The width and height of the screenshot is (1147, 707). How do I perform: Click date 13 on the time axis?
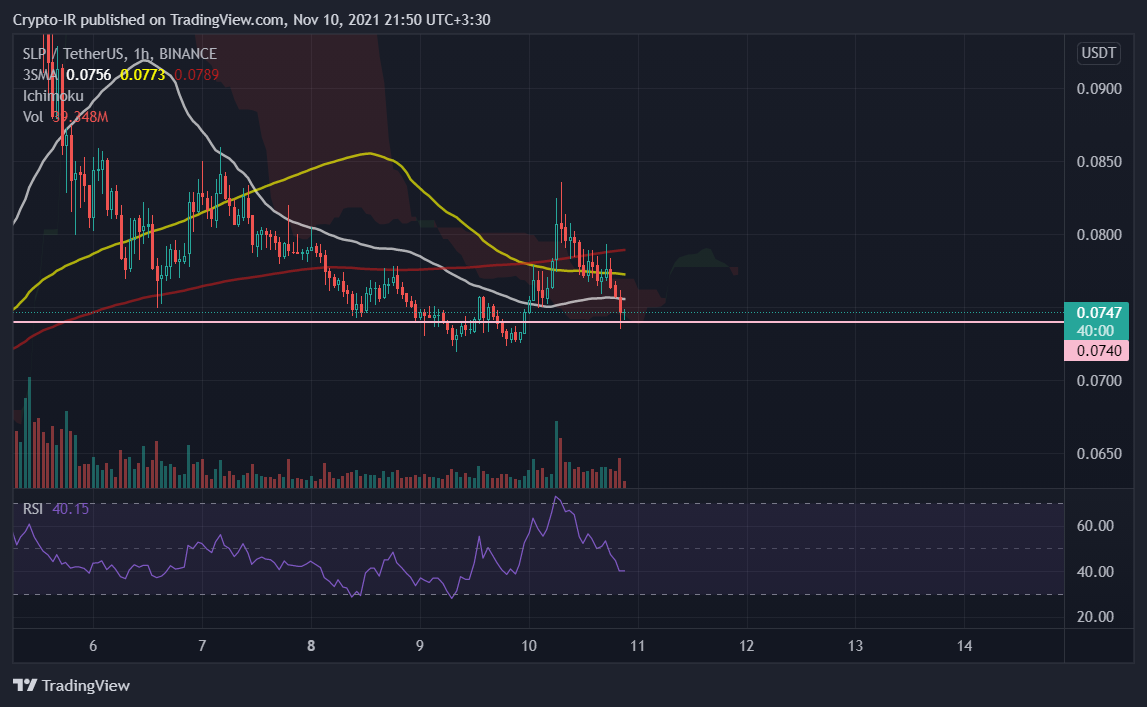point(855,646)
